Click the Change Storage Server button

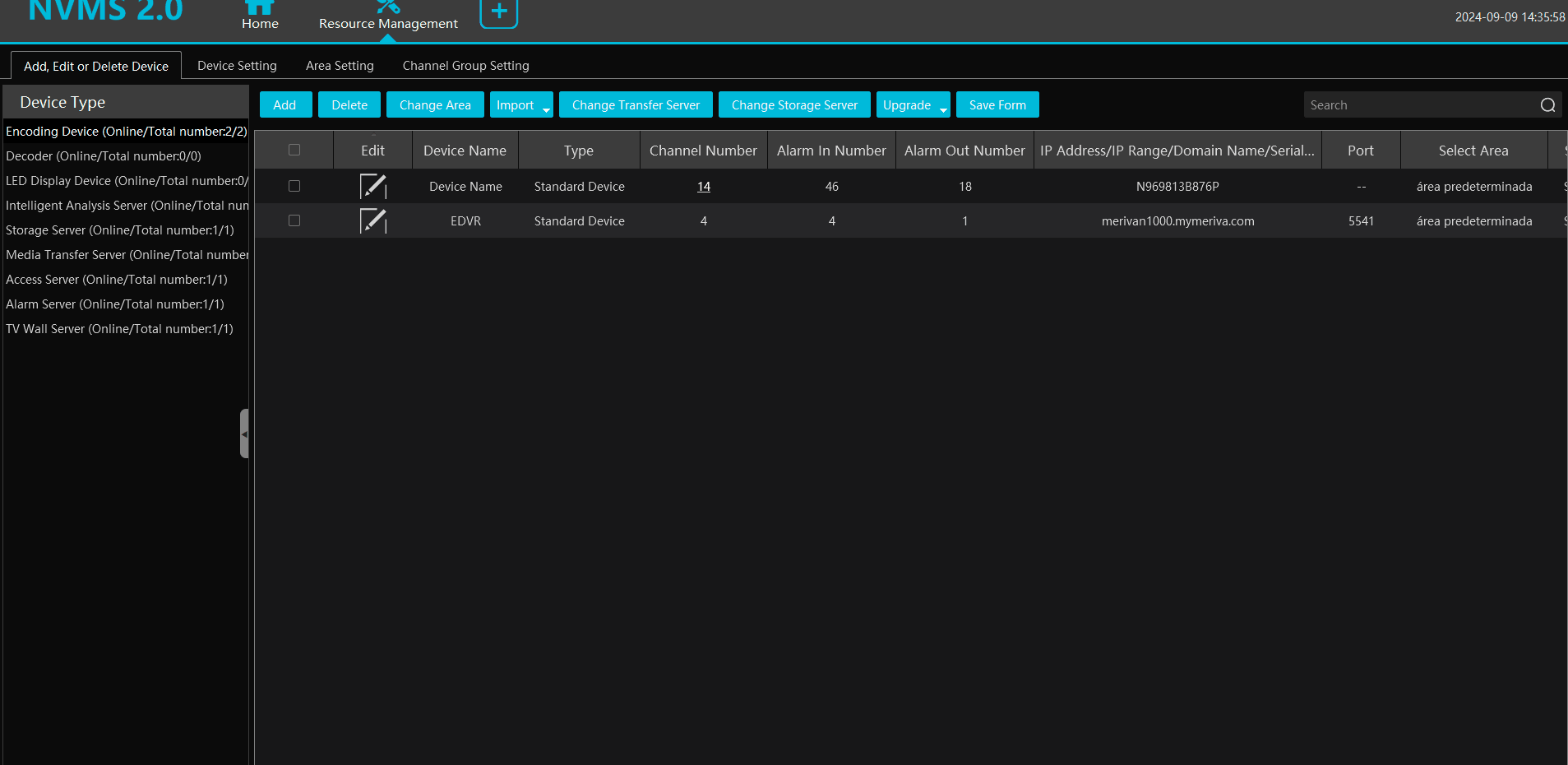tap(794, 105)
